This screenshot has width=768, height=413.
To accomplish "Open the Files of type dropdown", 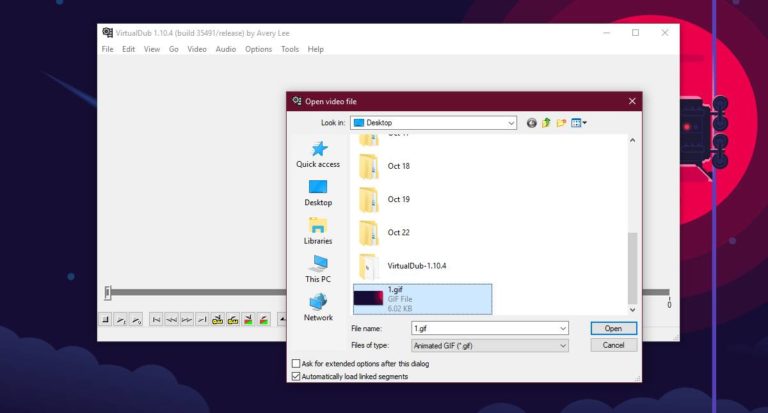I will coord(563,345).
